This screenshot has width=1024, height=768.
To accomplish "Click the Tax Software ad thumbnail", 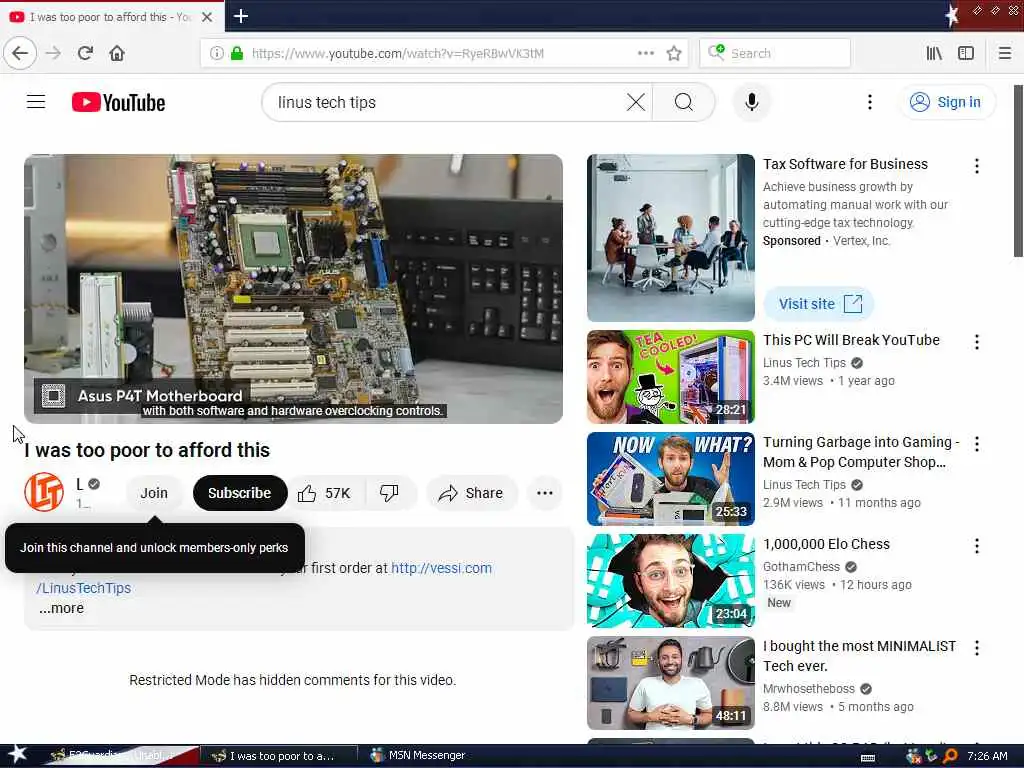I will 671,238.
